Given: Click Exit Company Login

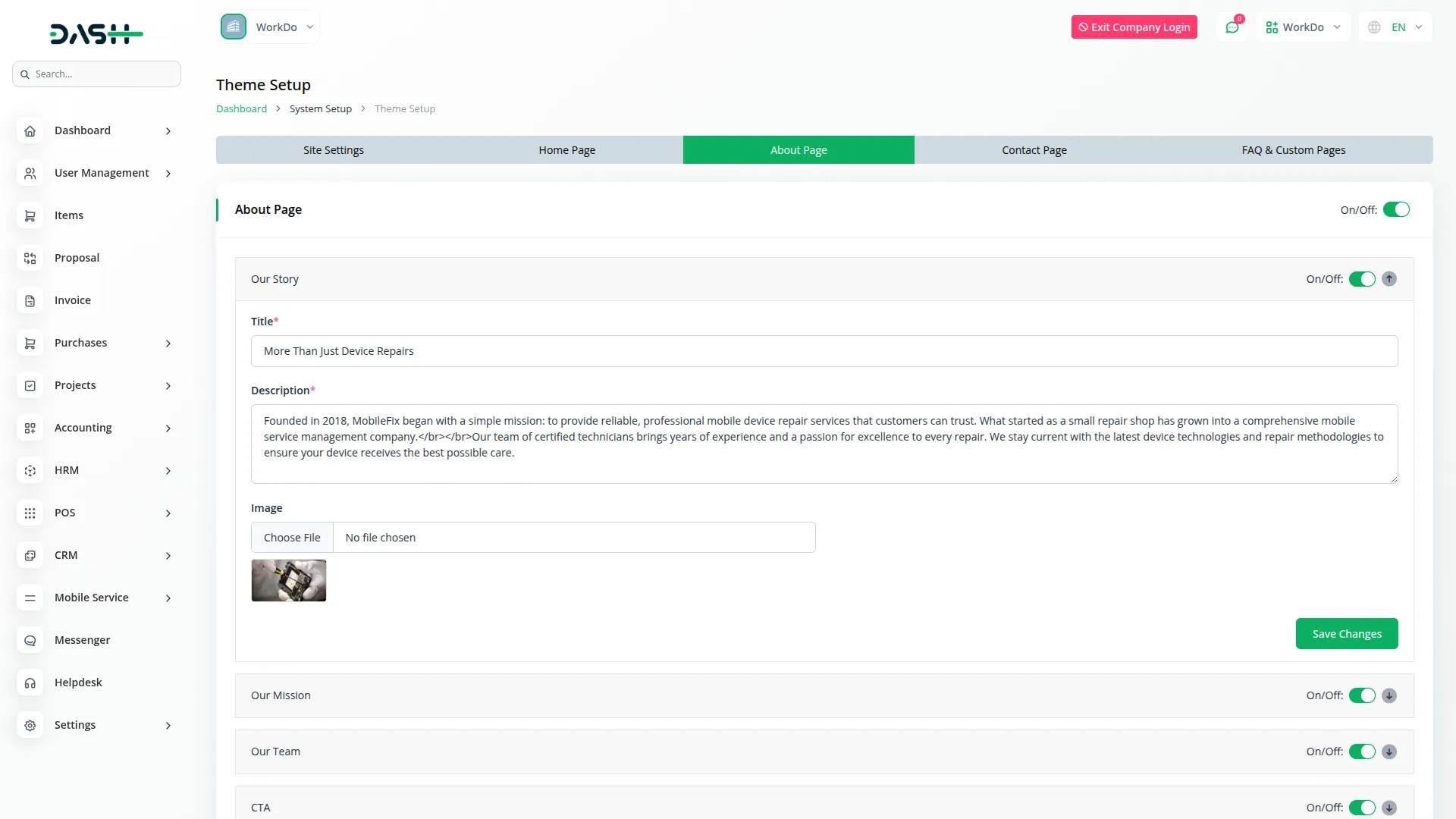Looking at the screenshot, I should click(1134, 27).
